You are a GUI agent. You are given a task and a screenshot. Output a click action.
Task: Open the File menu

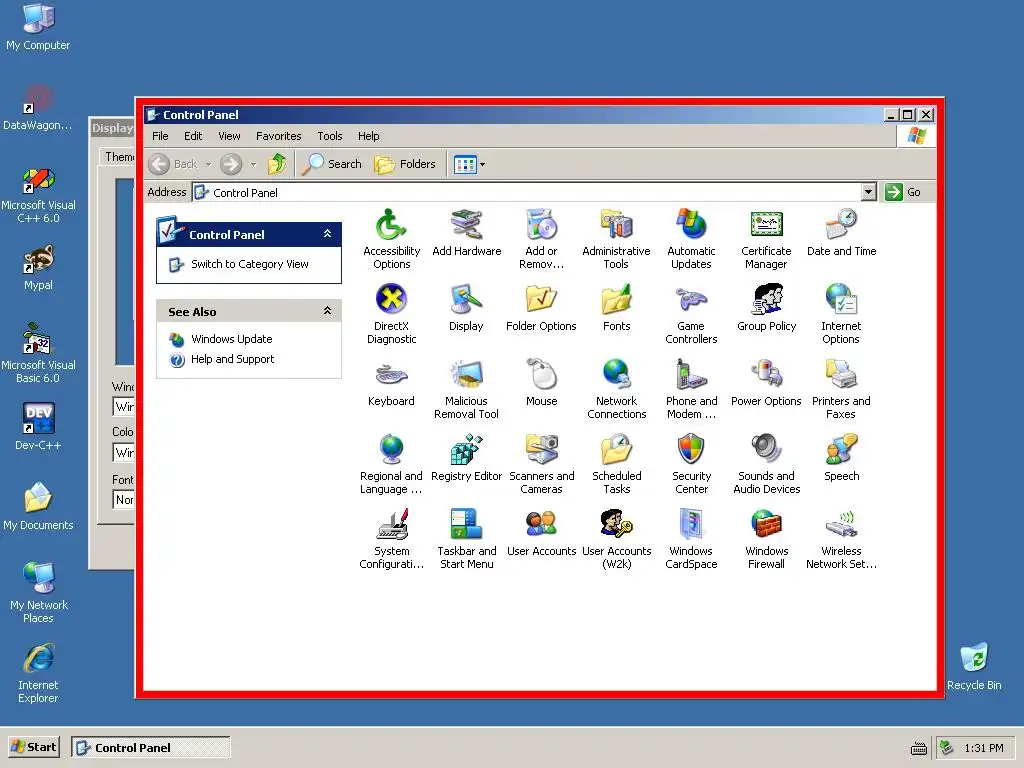point(160,136)
